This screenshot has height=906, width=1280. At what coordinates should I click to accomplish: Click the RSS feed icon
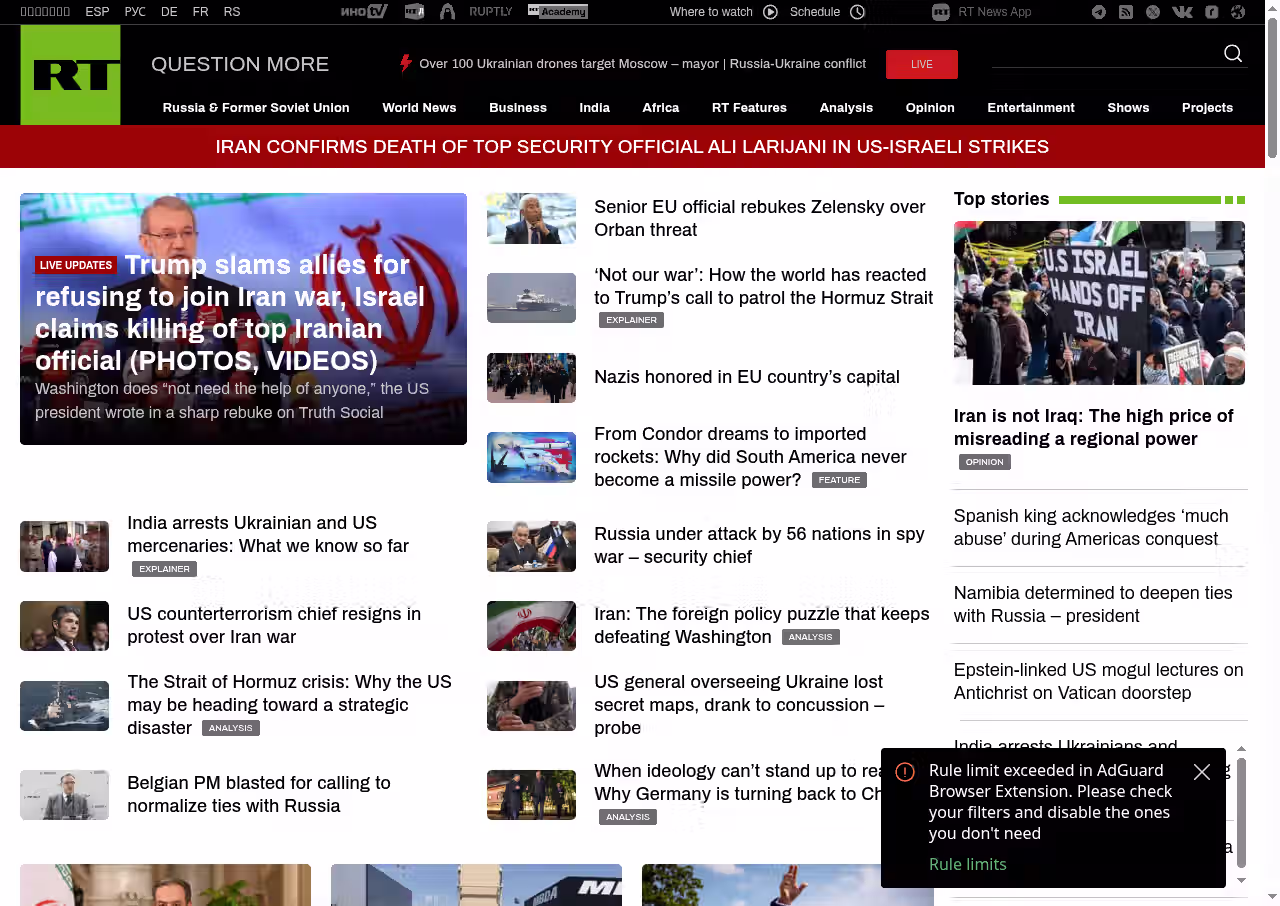(1126, 12)
